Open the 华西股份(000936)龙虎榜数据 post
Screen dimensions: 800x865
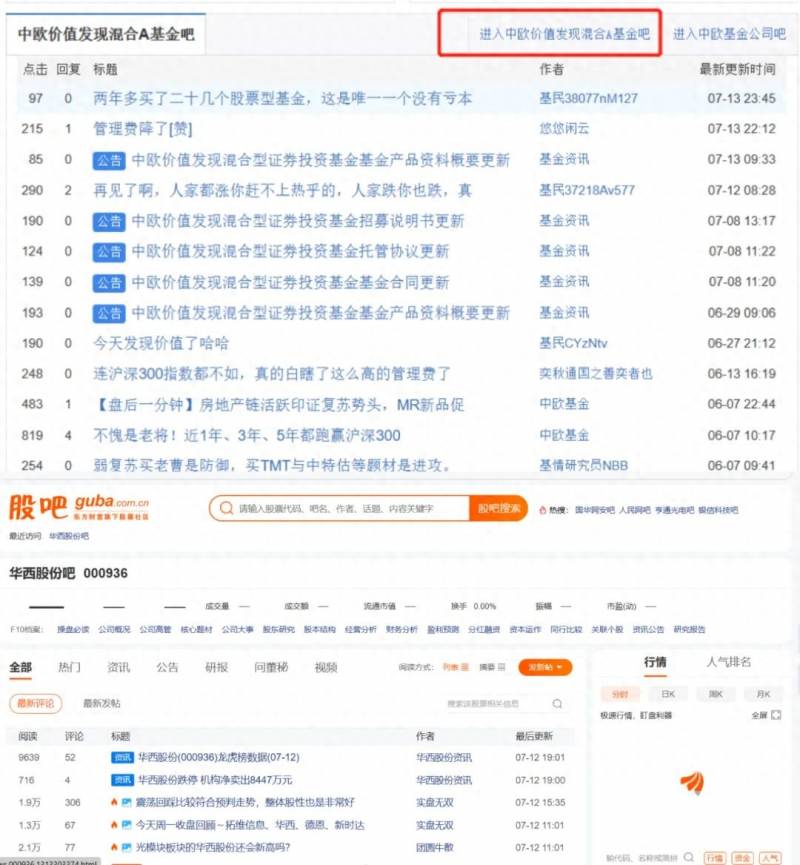218,757
